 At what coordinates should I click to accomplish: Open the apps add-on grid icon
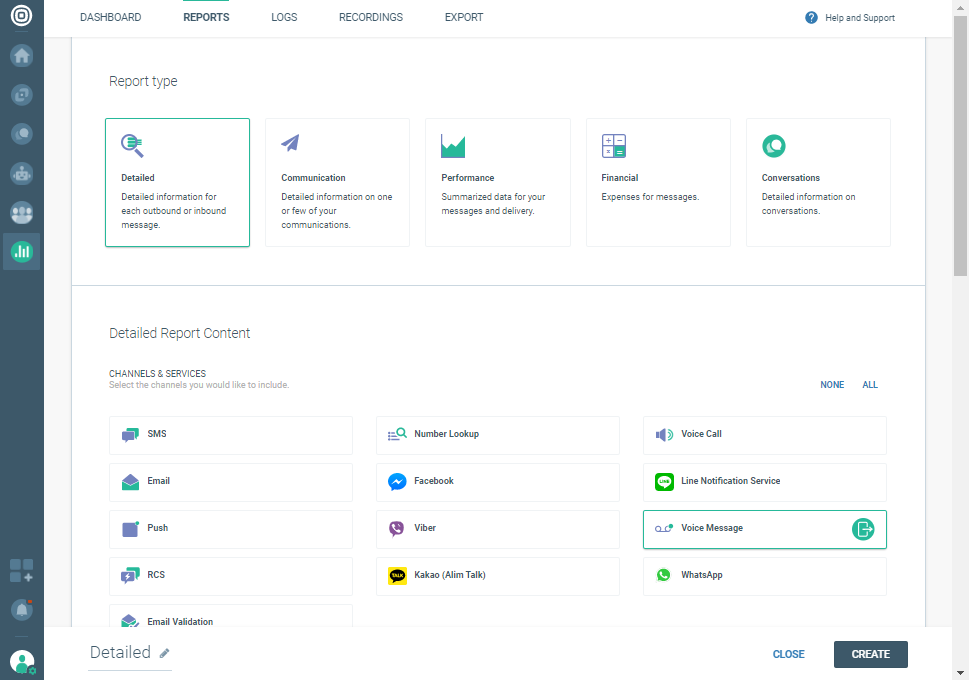click(21, 571)
